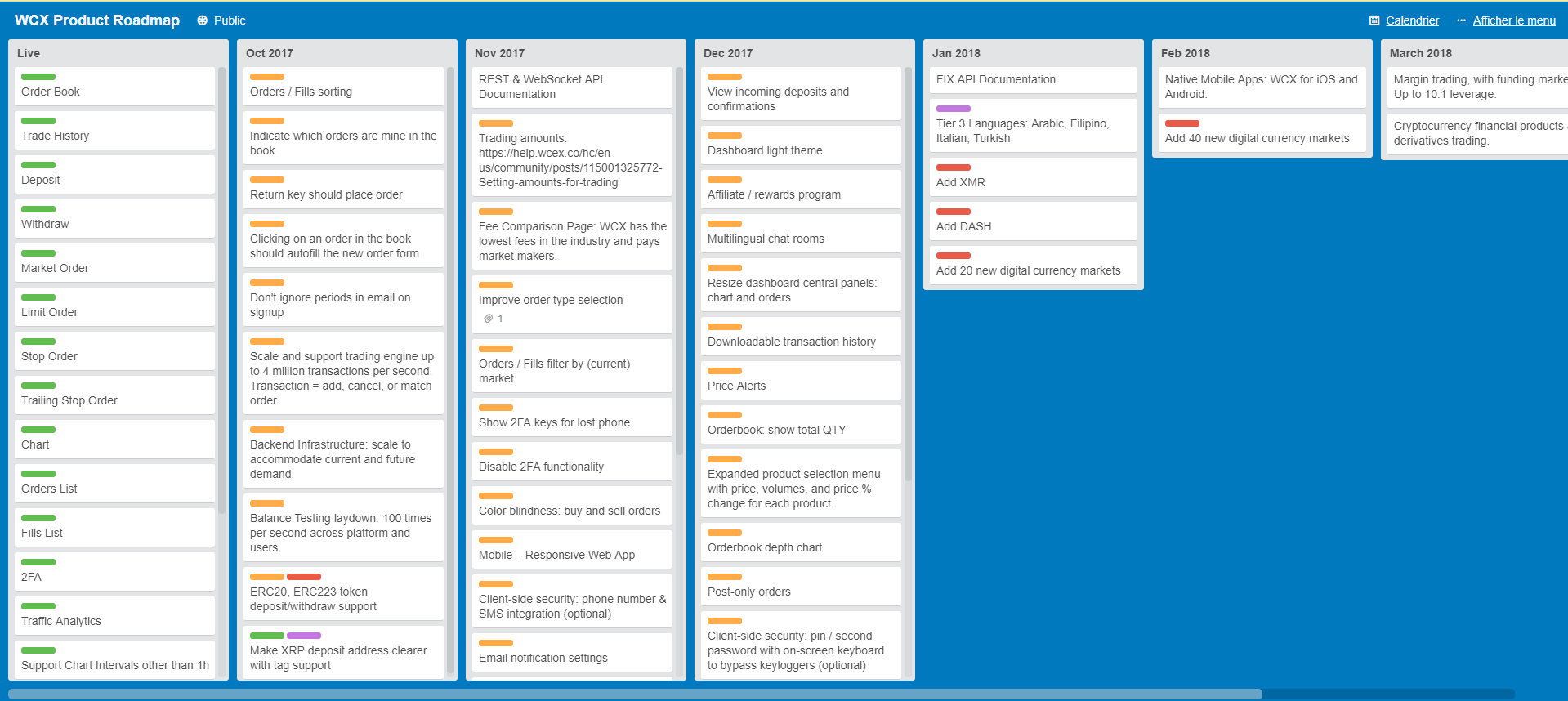Screen dimensions: 1568x701
Task: Open the Withdraw card
Action: 114,218
